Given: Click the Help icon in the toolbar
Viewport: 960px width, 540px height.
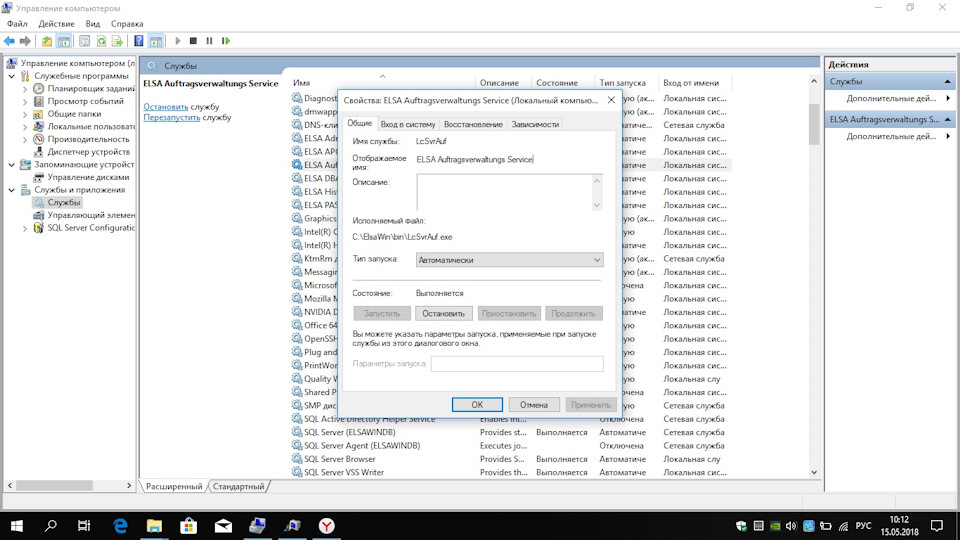Looking at the screenshot, I should click(139, 41).
